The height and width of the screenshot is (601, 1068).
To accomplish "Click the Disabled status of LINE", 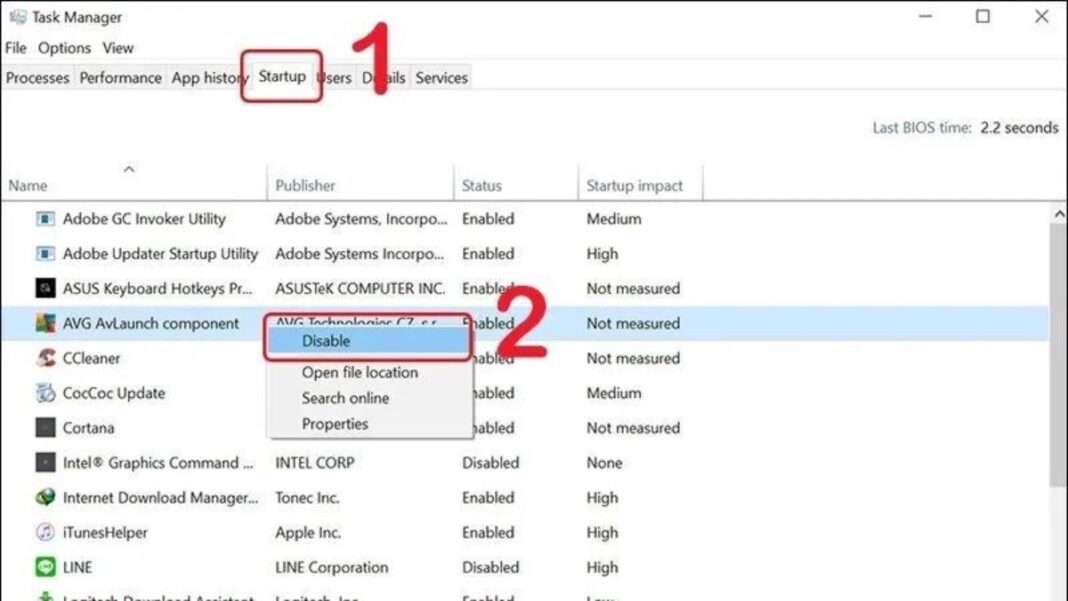I will [490, 567].
